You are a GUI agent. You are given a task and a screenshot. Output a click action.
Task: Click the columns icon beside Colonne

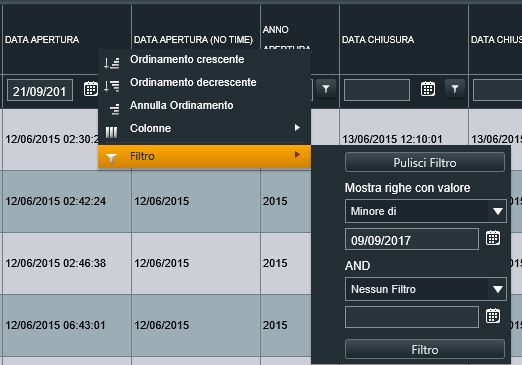[x=111, y=132]
